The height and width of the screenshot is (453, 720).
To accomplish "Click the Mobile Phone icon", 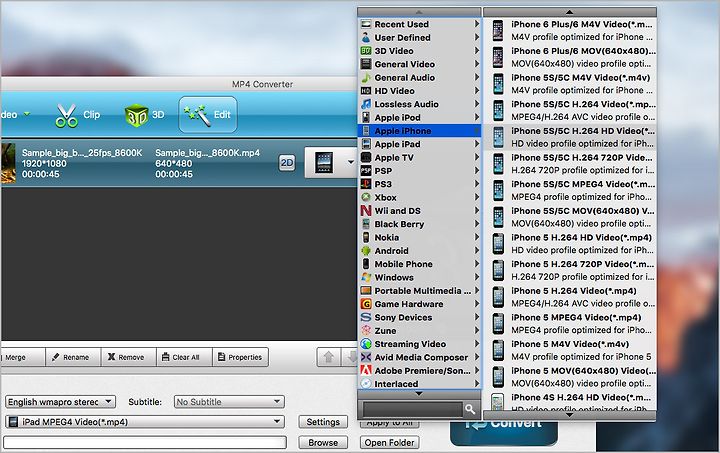I will point(366,263).
